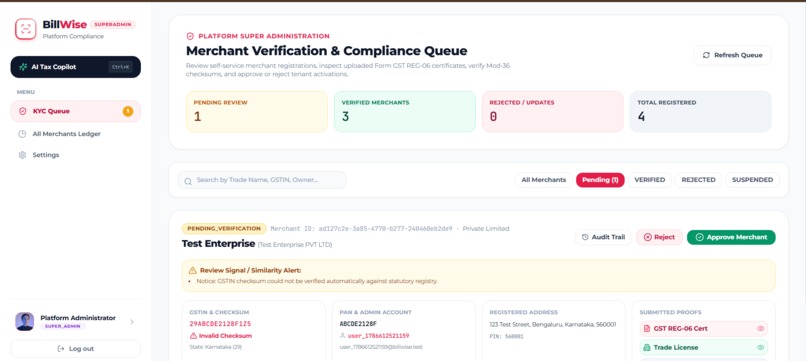Screen dimensions: 806x361
Task: Focus the merchant search field
Action: click(x=262, y=180)
